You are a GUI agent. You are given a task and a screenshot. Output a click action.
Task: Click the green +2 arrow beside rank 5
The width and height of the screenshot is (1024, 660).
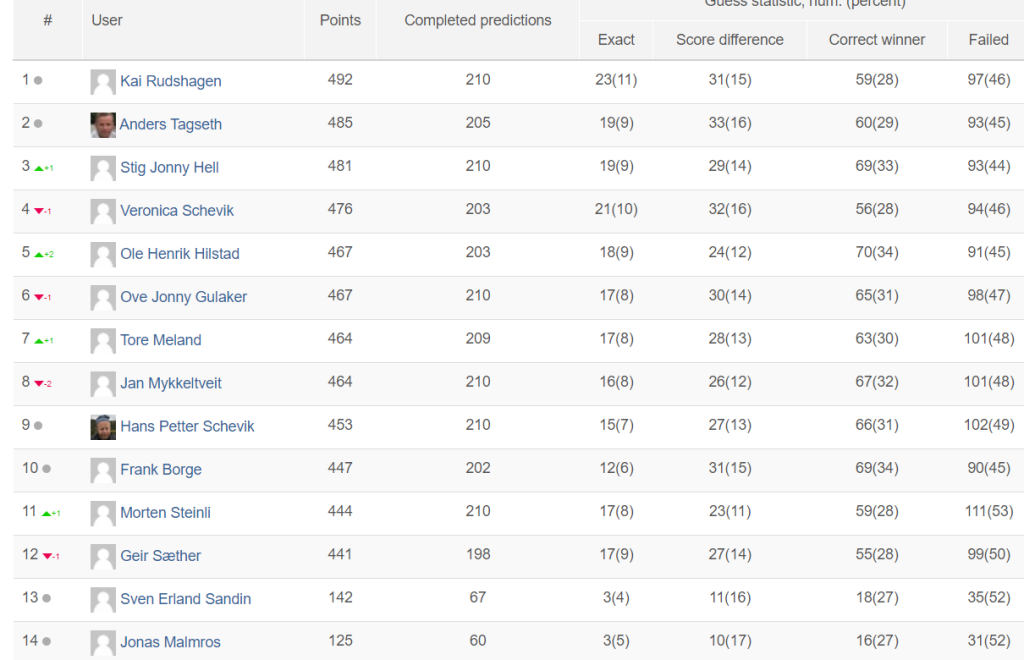(44, 254)
